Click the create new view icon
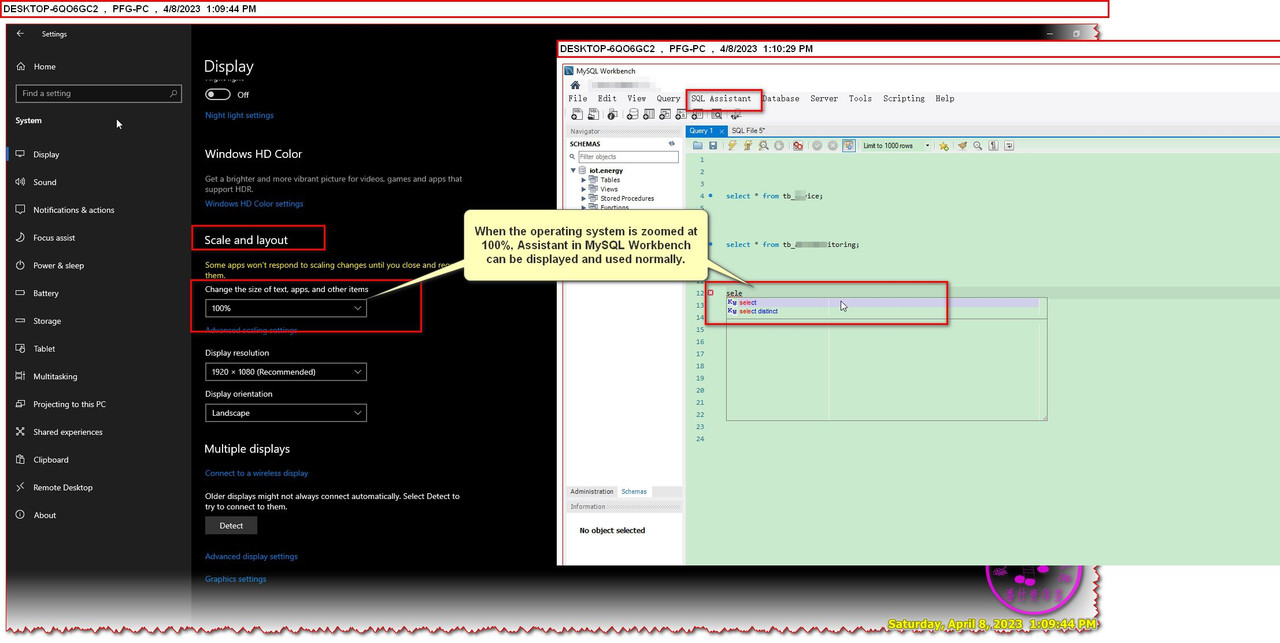1280x643 pixels. click(x=665, y=114)
